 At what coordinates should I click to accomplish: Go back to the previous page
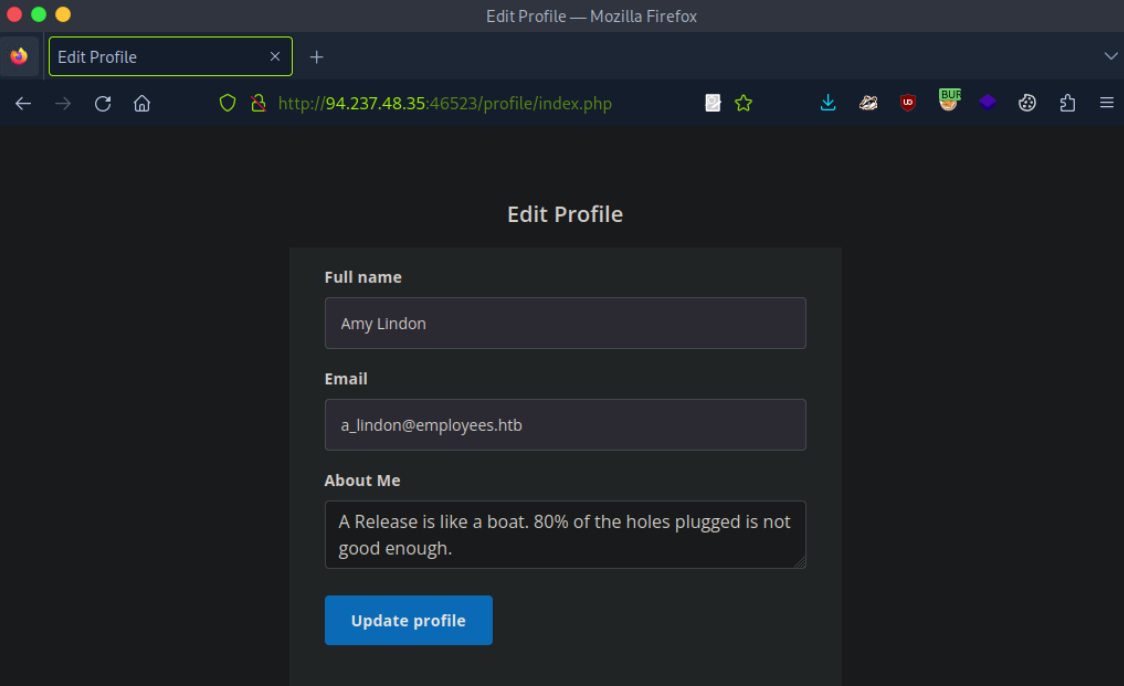23,103
